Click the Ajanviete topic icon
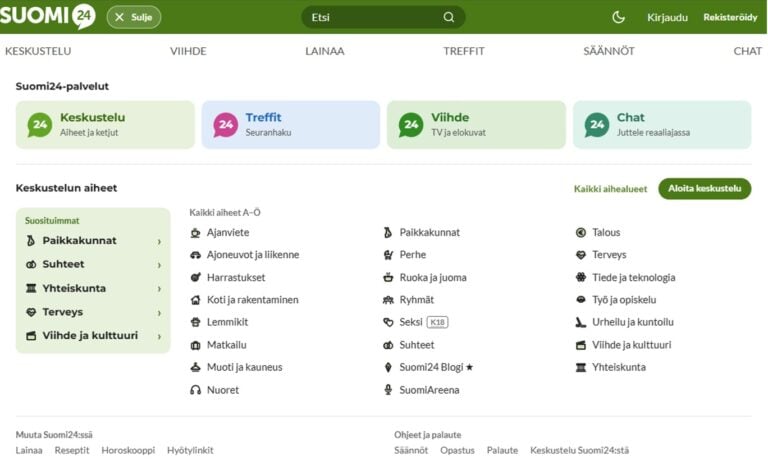This screenshot has width=768, height=460. (195, 233)
